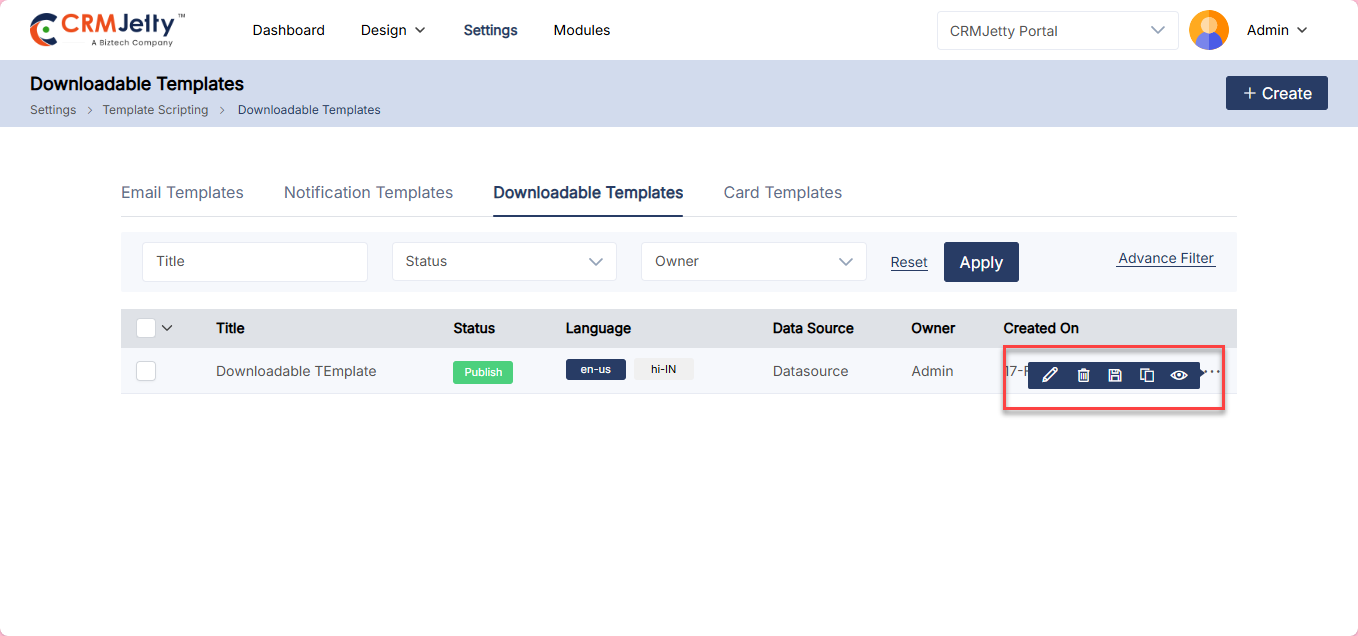
Task: Click into the Title filter field
Action: [254, 261]
